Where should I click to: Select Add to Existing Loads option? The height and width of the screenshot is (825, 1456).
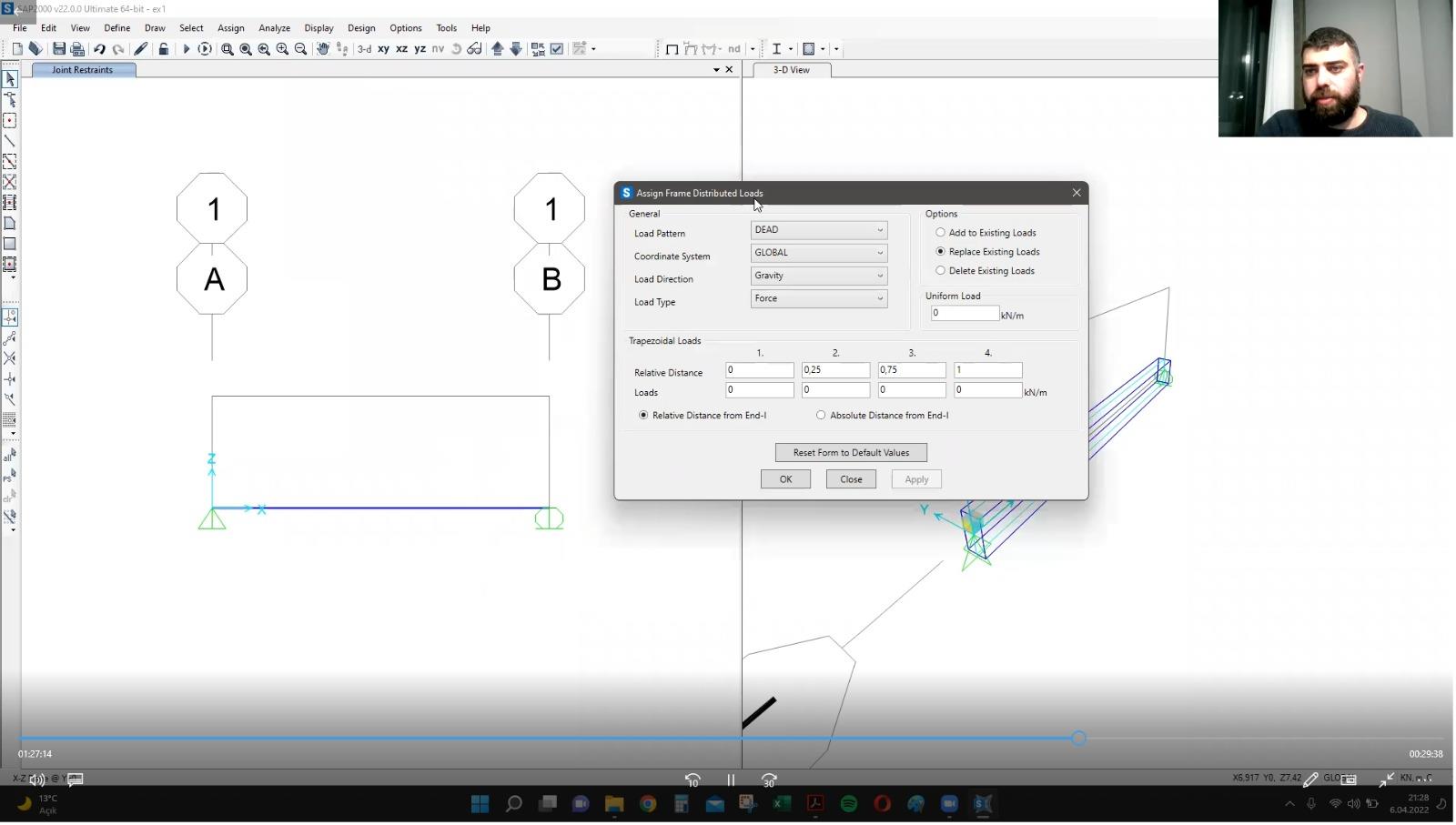tap(941, 233)
